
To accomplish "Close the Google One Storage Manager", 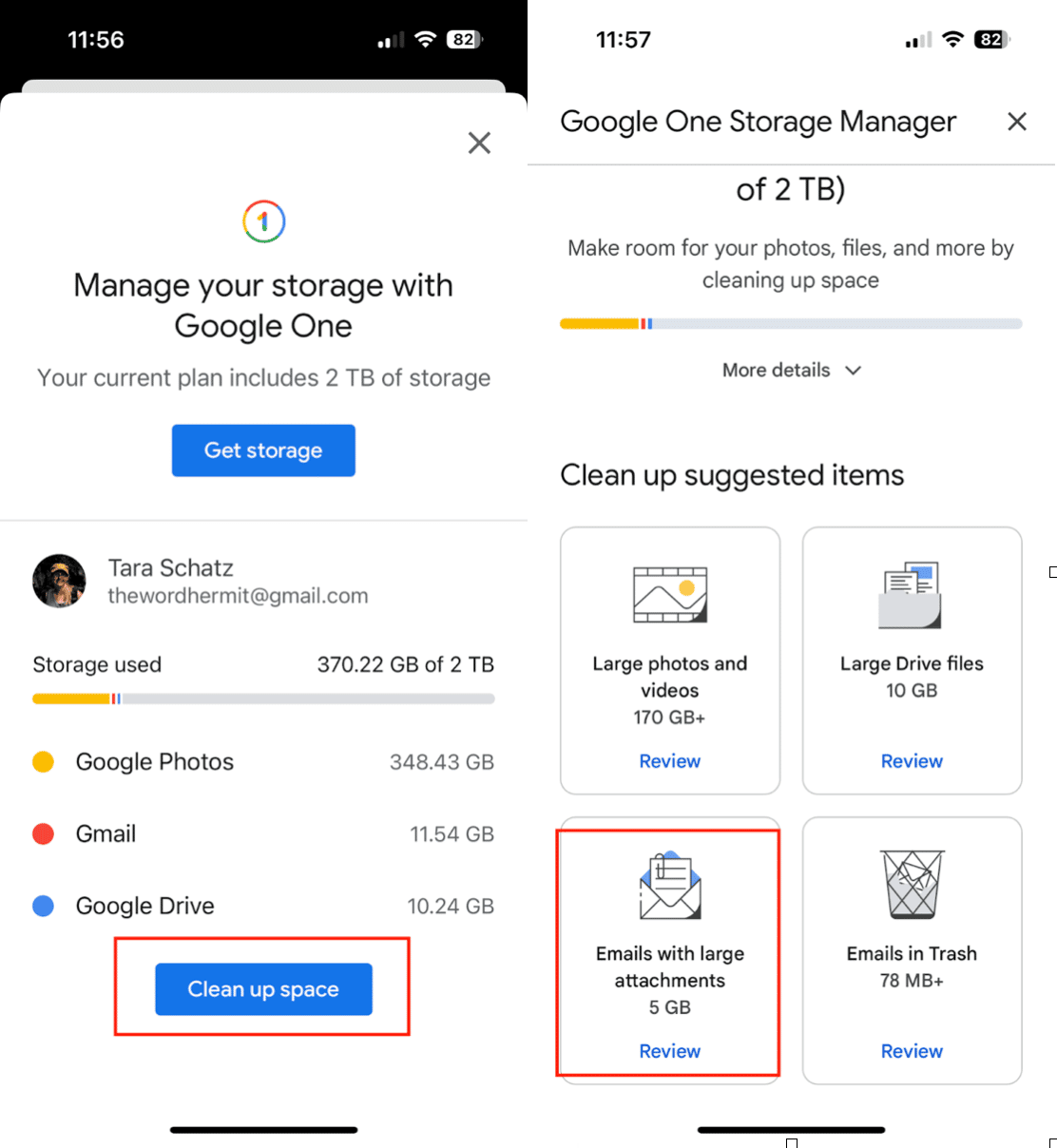I will (1017, 122).
